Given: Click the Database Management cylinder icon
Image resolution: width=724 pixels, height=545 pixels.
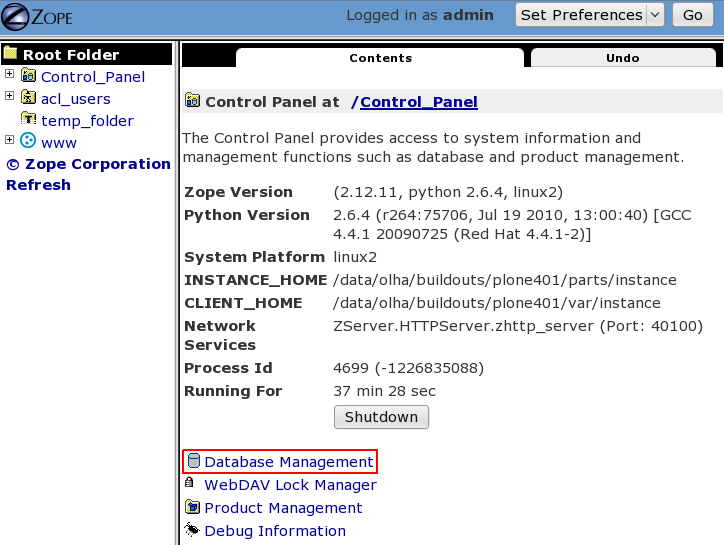Looking at the screenshot, I should [x=194, y=461].
